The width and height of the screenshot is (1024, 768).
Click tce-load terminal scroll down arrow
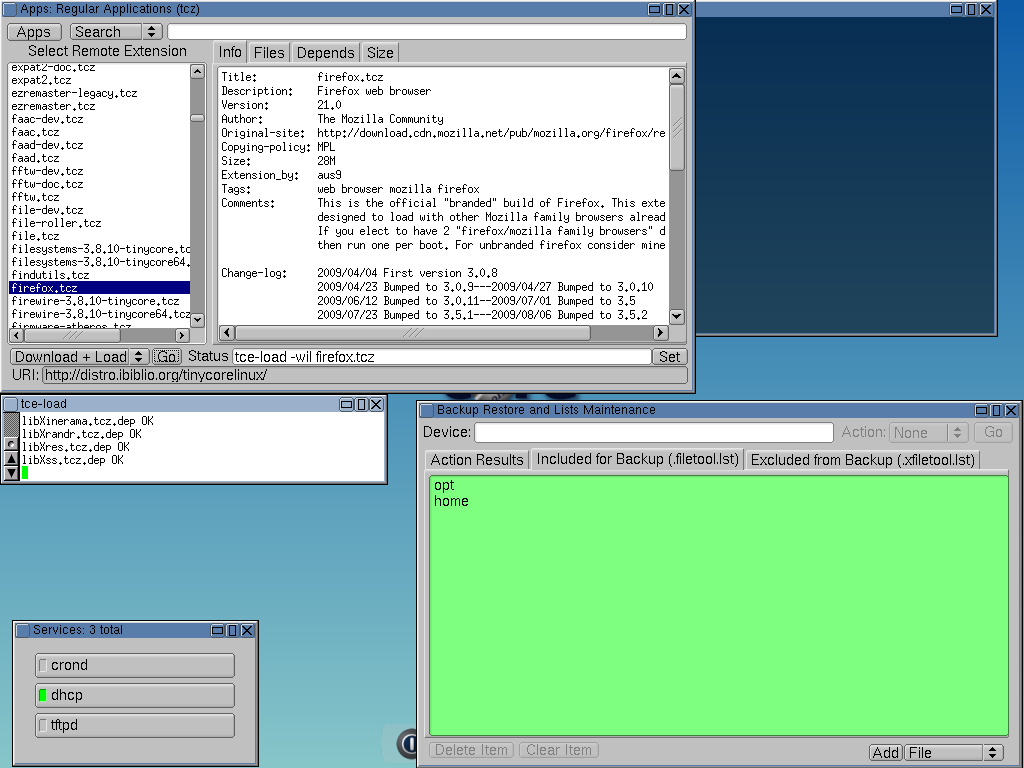pos(11,473)
